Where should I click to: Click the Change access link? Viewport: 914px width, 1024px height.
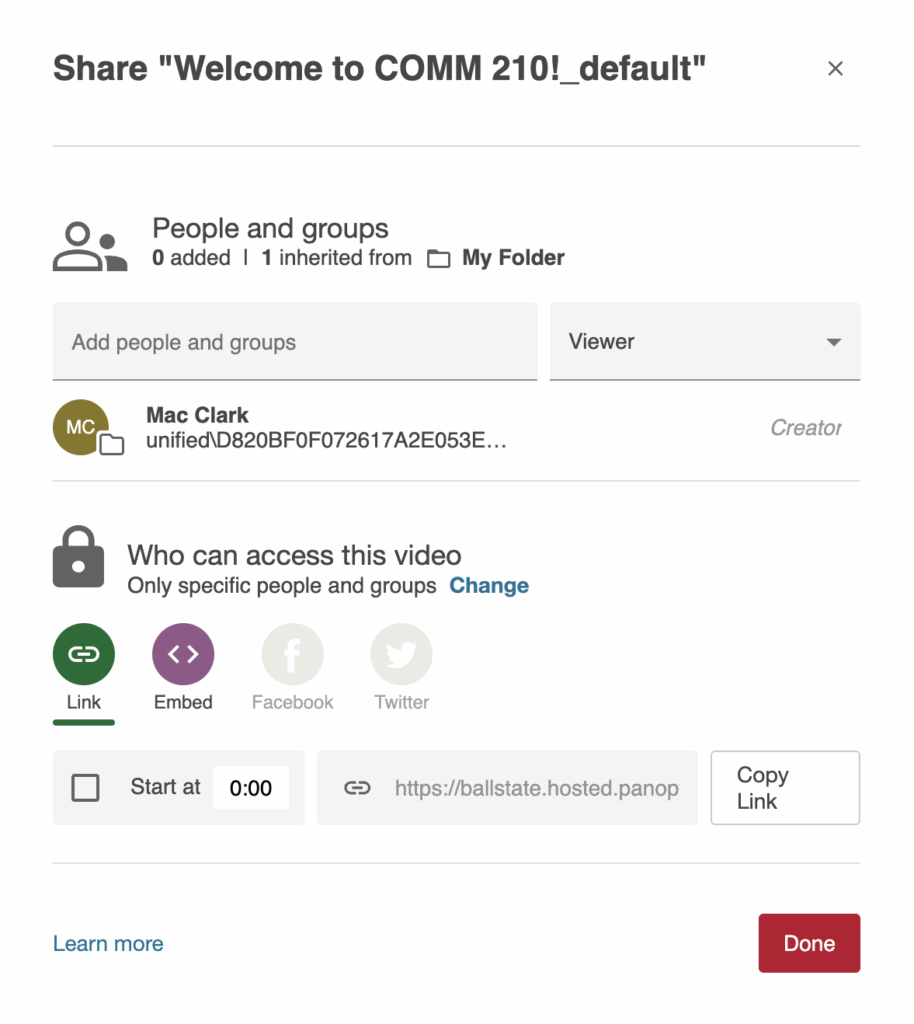(489, 586)
